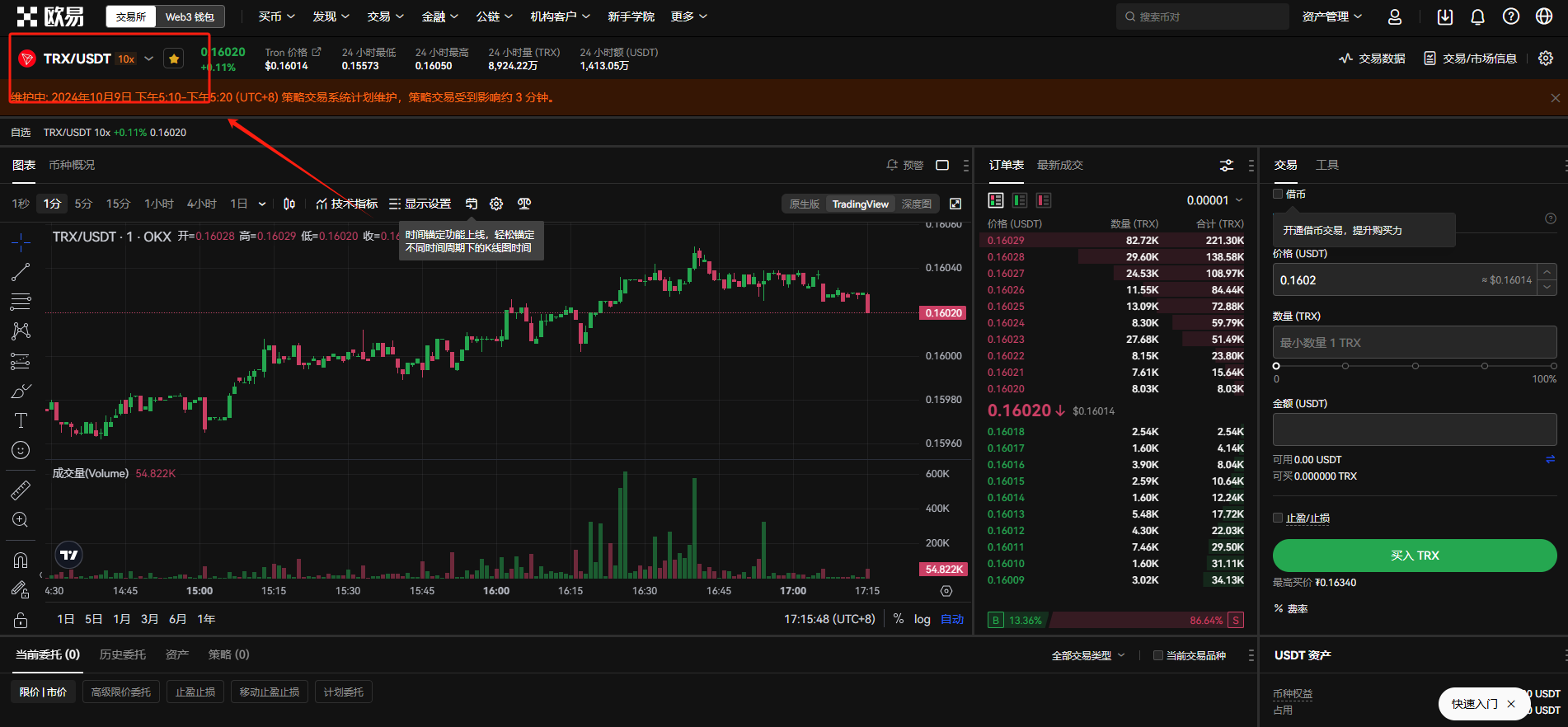Screen dimensions: 1568x727
Task: Show order book buys and sells view
Action: pyautogui.click(x=996, y=200)
